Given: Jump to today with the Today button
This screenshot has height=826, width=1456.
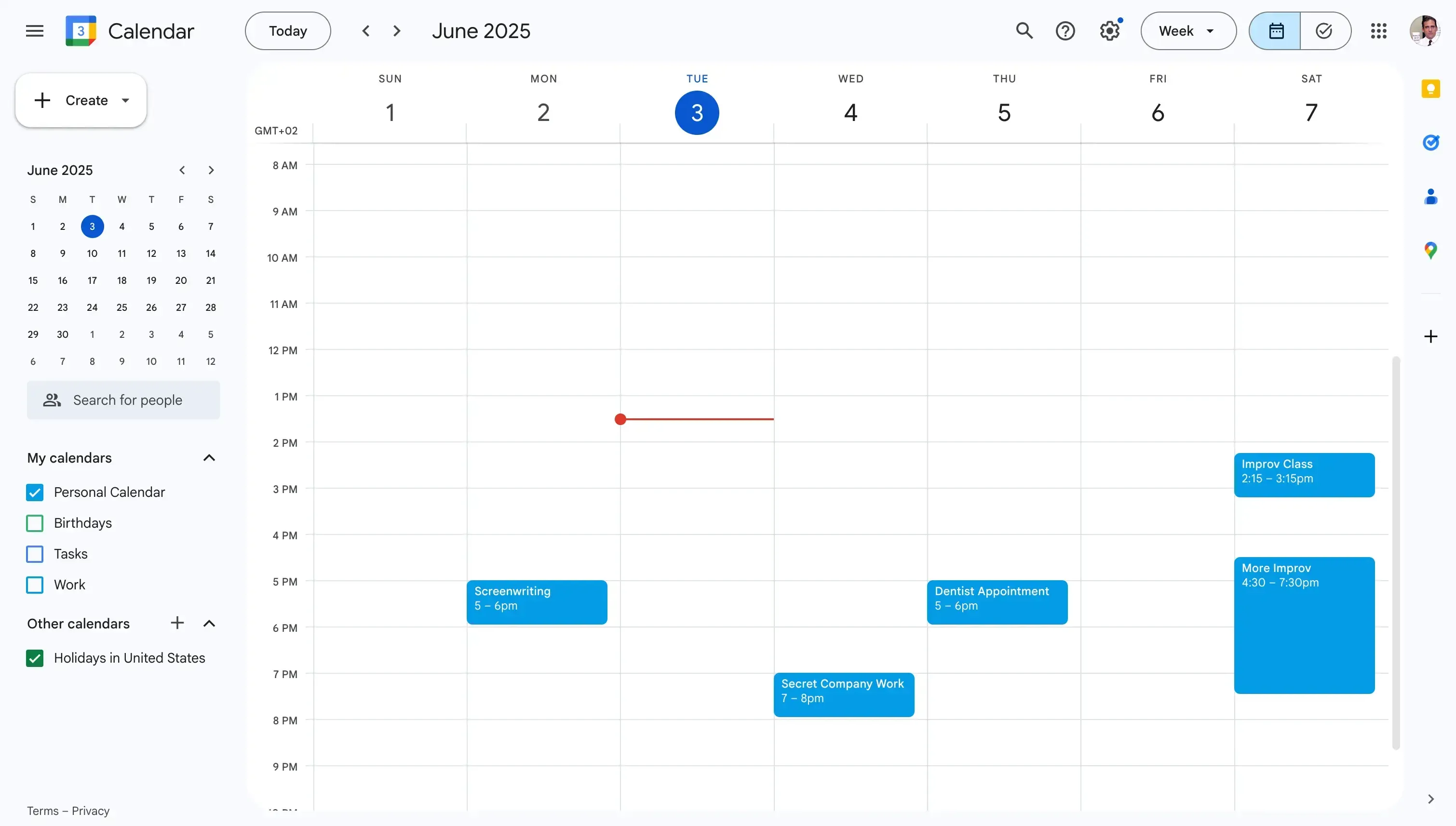Looking at the screenshot, I should [x=287, y=31].
